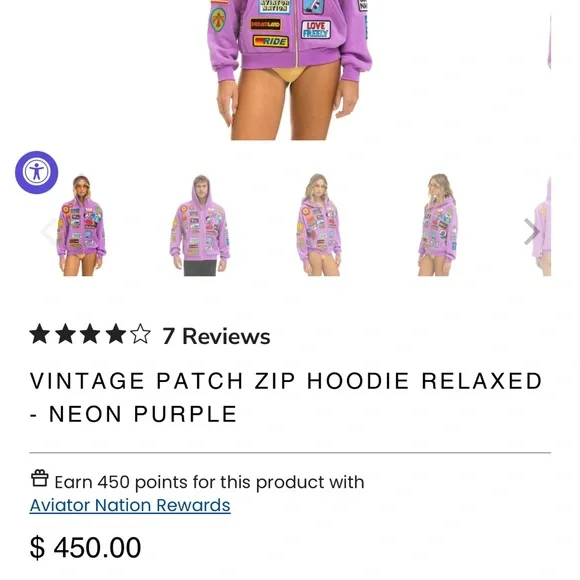Click the third filled rating star
The height and width of the screenshot is (580, 580).
[90, 334]
